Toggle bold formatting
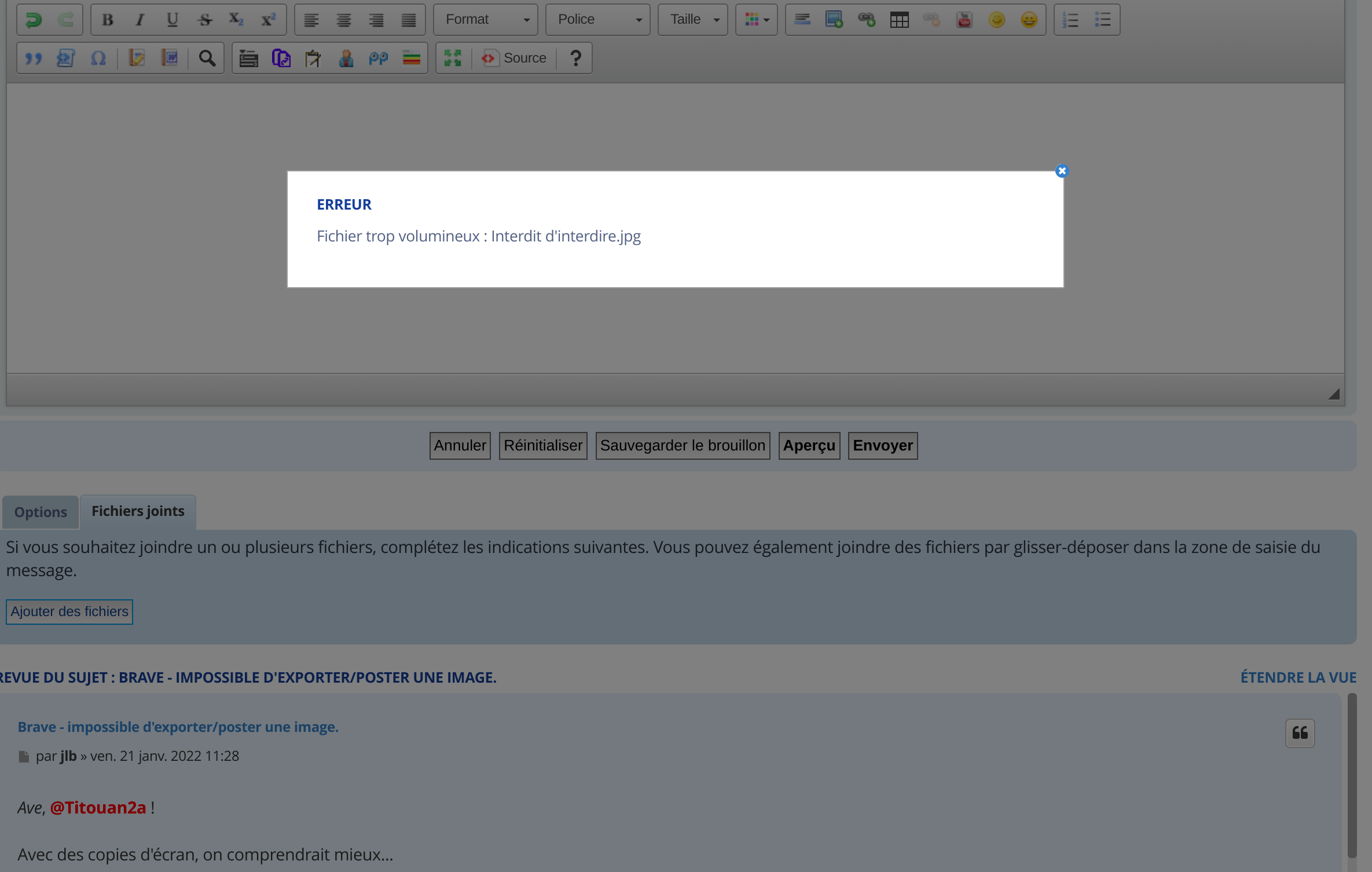1372x872 pixels. click(x=107, y=20)
